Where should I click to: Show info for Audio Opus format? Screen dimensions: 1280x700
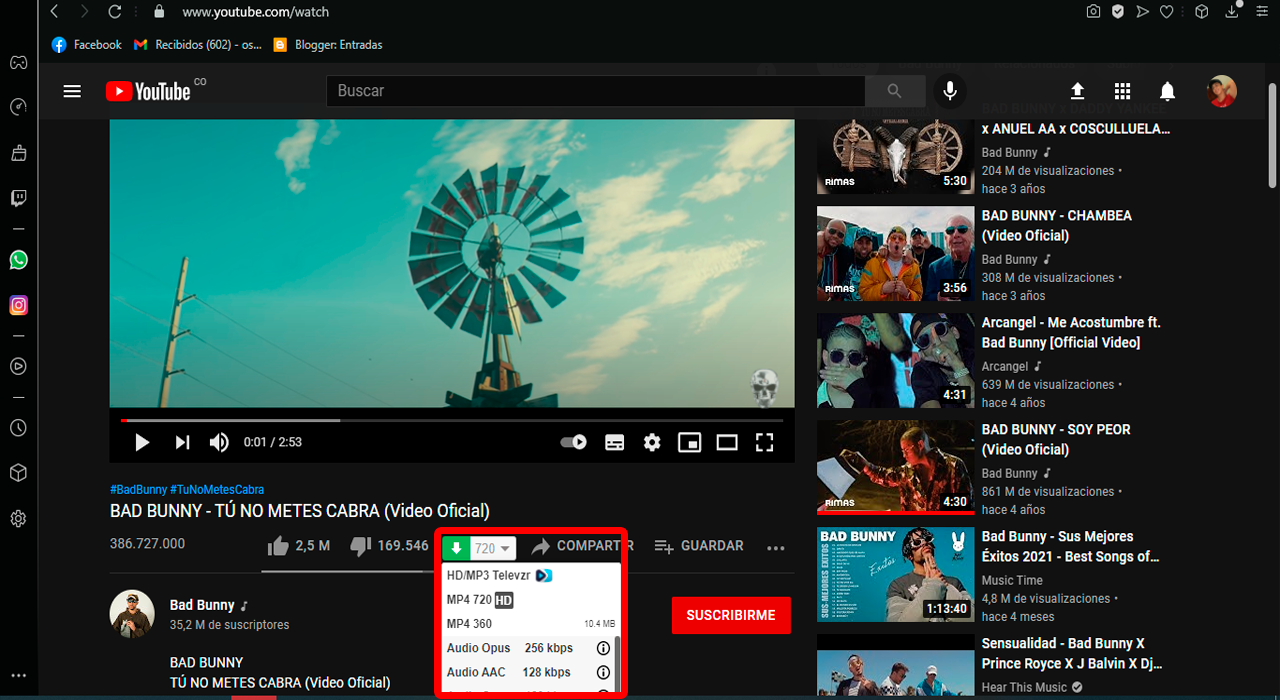click(x=603, y=648)
